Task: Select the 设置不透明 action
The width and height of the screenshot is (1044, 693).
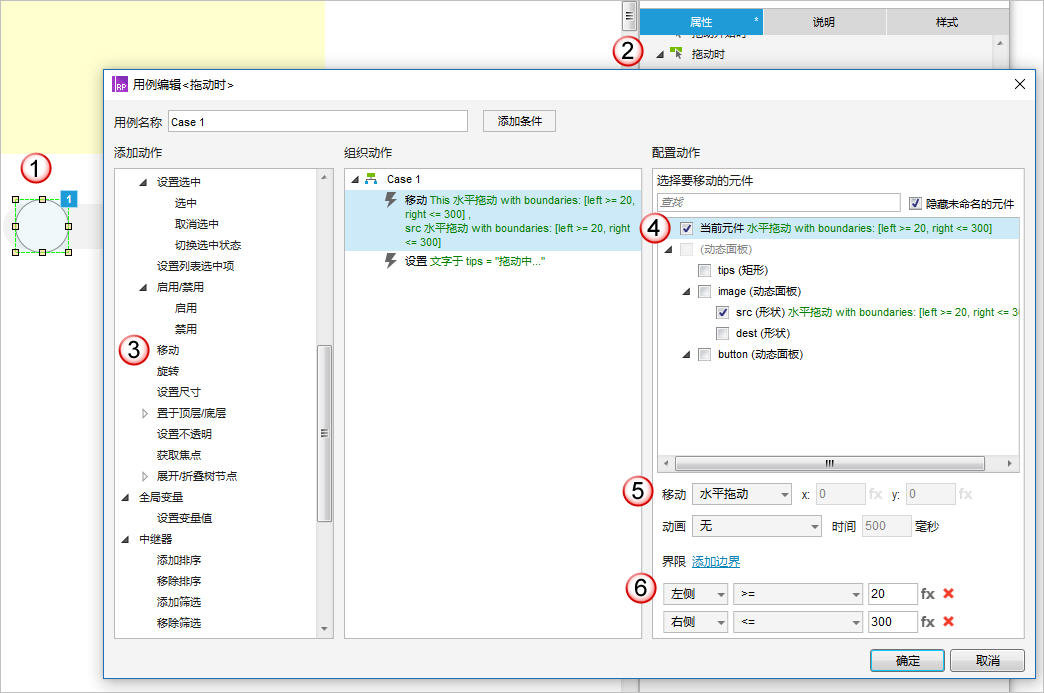Action: 184,433
